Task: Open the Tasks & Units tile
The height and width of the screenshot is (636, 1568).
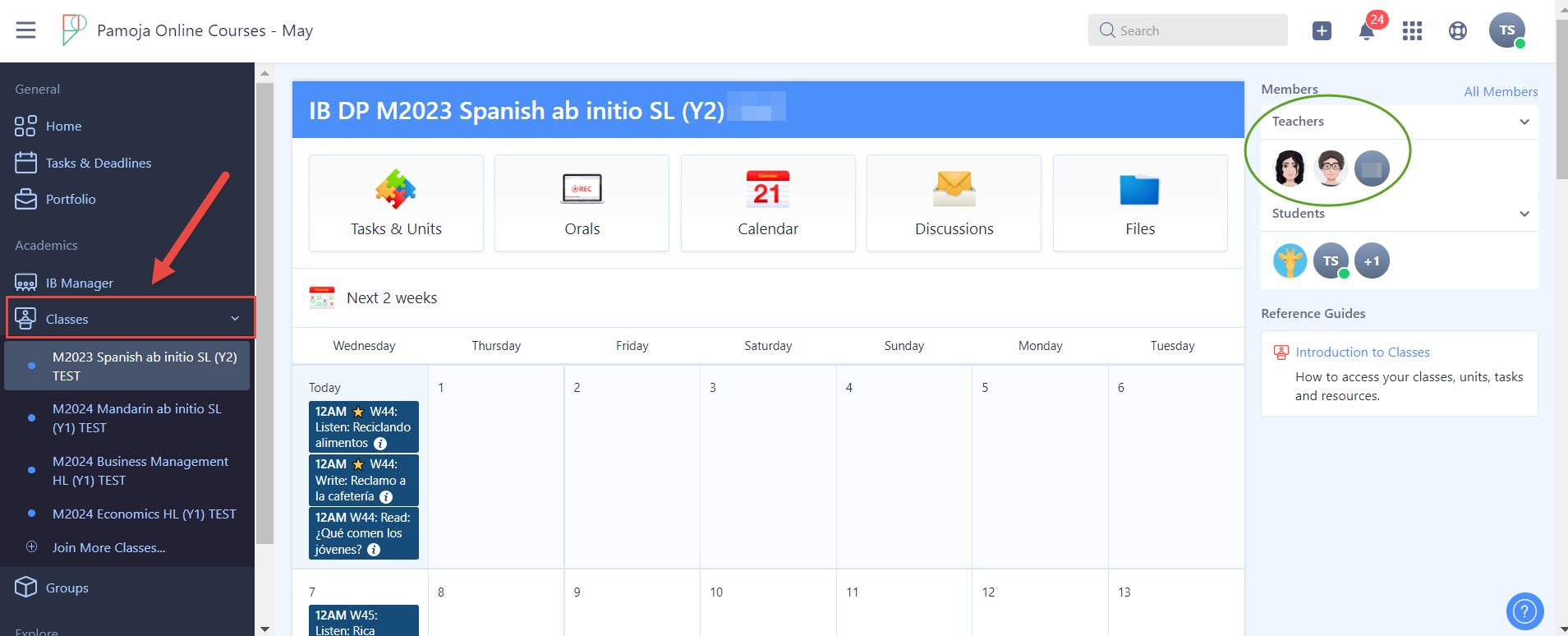Action: (x=396, y=203)
